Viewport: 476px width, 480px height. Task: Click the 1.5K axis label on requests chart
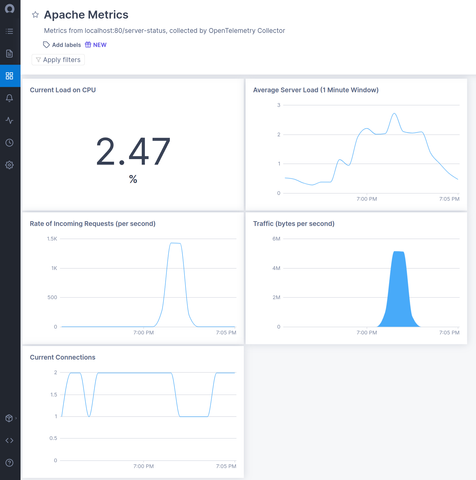coord(52,239)
